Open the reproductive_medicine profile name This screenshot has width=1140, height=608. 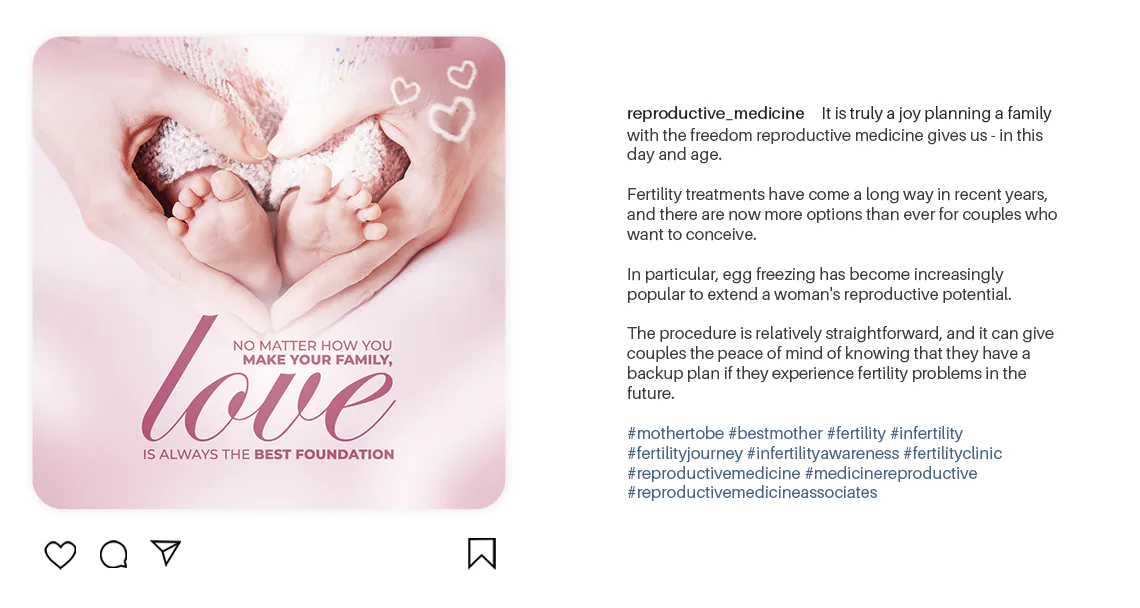[x=715, y=113]
